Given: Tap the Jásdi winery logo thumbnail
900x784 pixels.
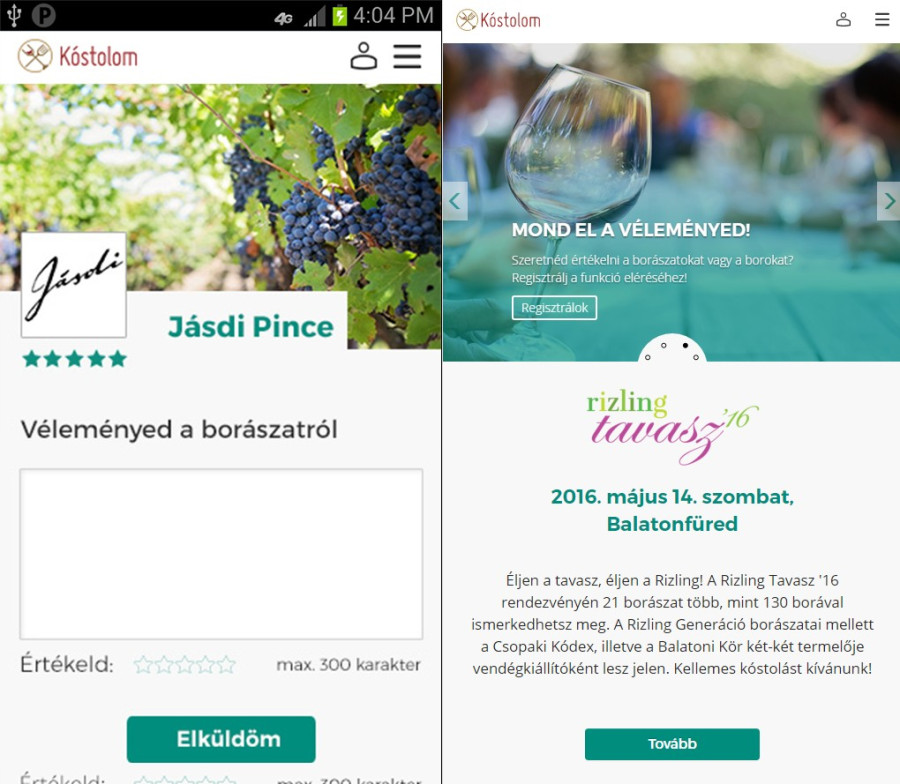Looking at the screenshot, I should [x=73, y=285].
